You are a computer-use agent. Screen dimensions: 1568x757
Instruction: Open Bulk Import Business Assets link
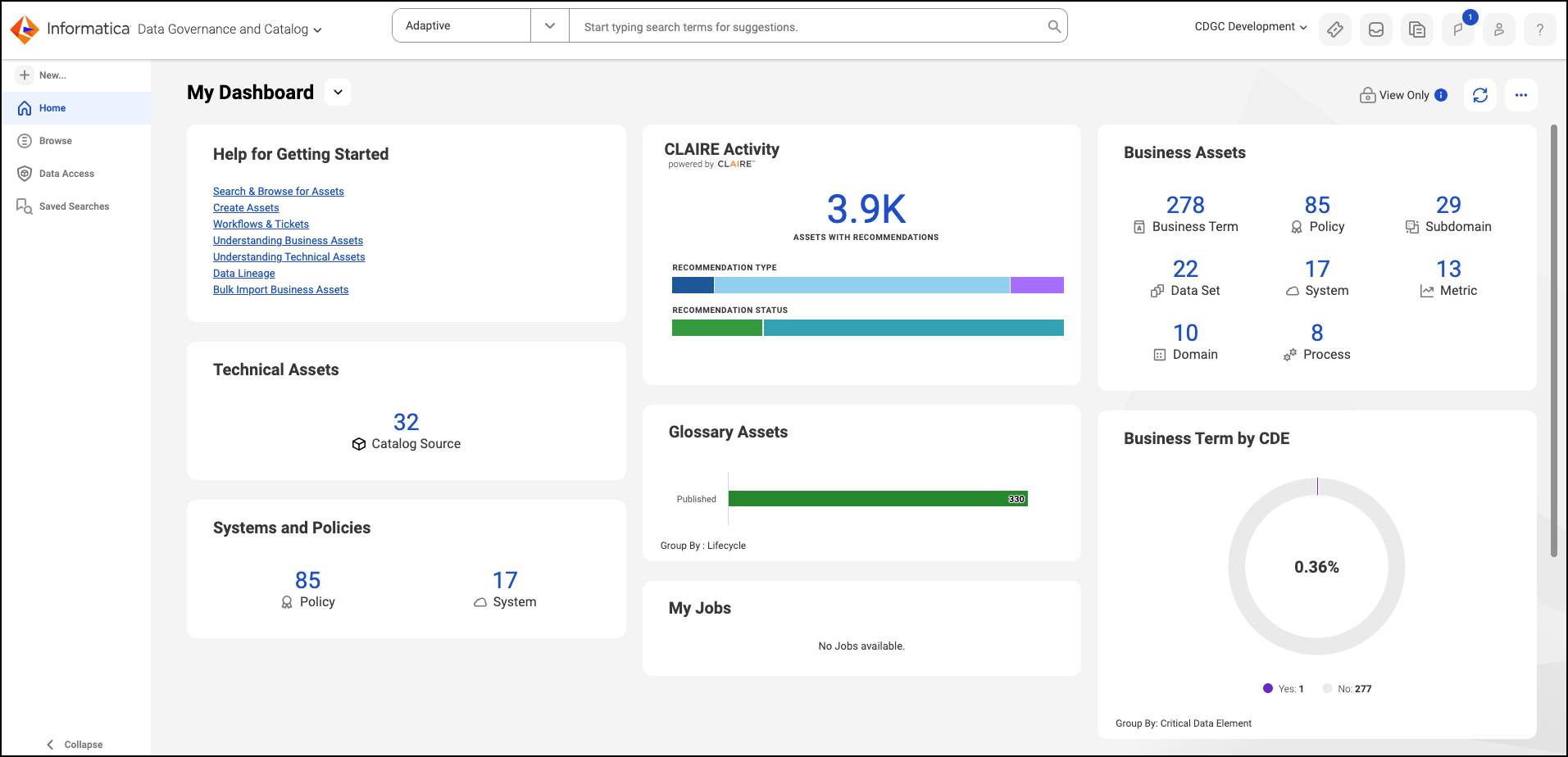[x=280, y=290]
